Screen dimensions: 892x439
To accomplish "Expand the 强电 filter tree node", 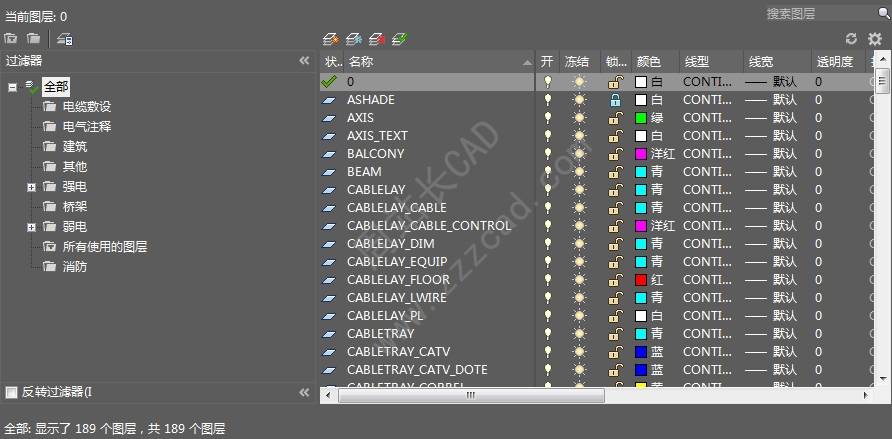I will point(32,187).
